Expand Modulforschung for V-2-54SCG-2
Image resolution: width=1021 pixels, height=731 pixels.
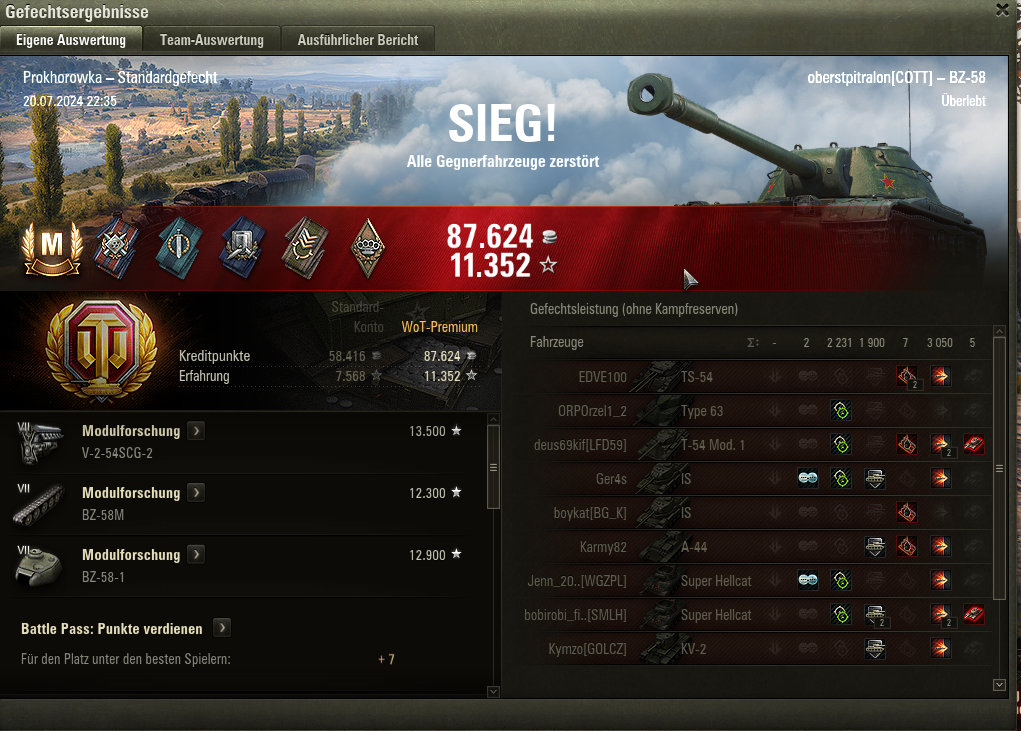196,431
